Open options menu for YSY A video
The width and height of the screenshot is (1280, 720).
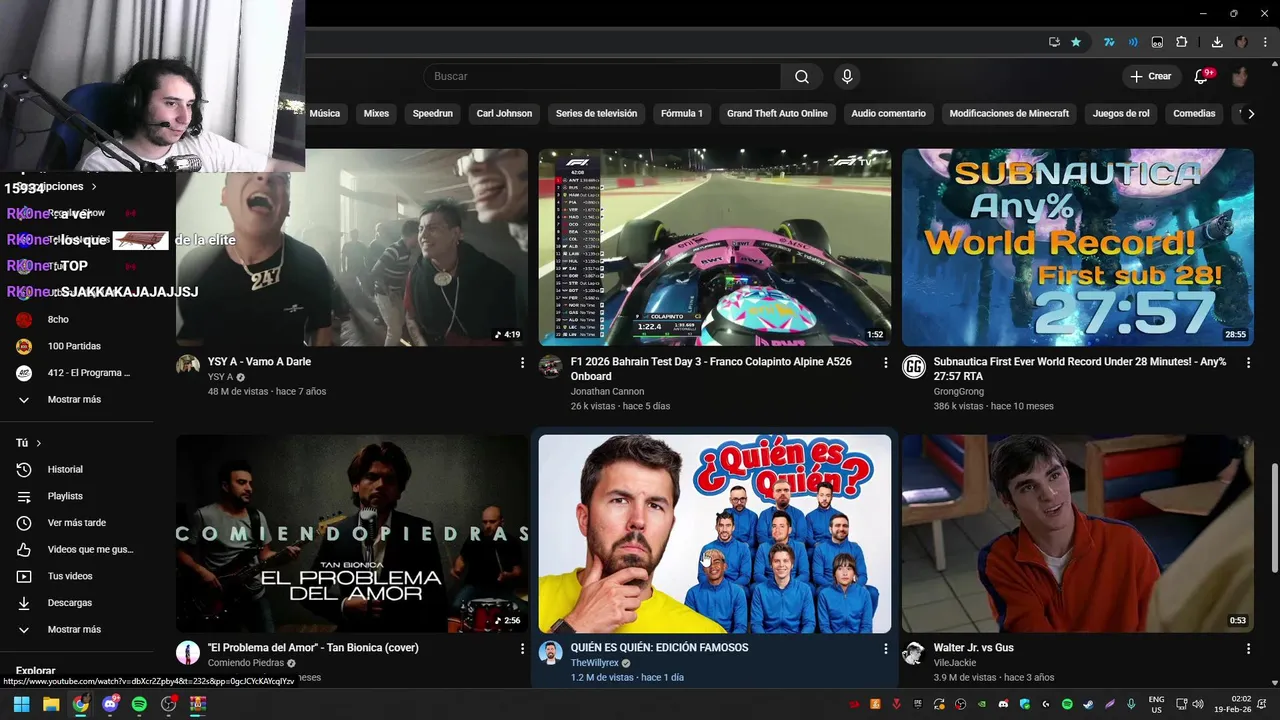[522, 363]
